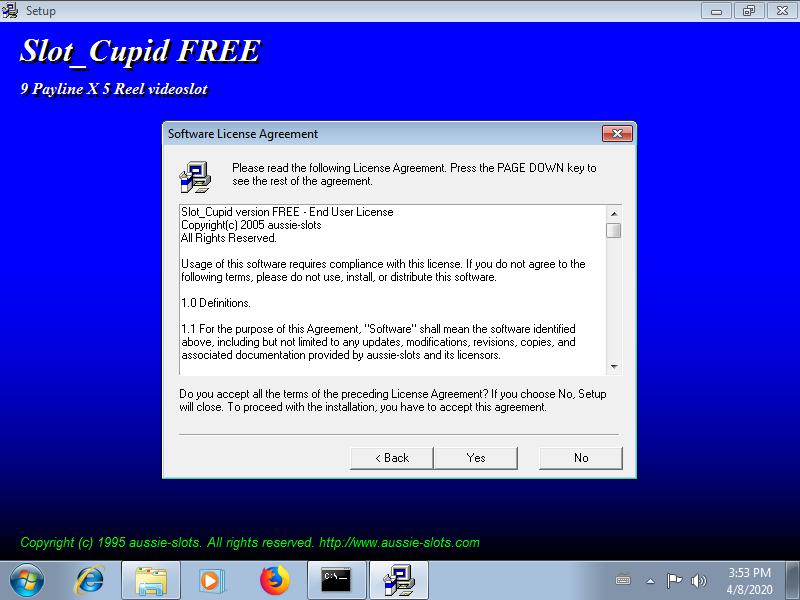Click Yes to accept the license agreement
The height and width of the screenshot is (600, 800).
[x=476, y=458]
